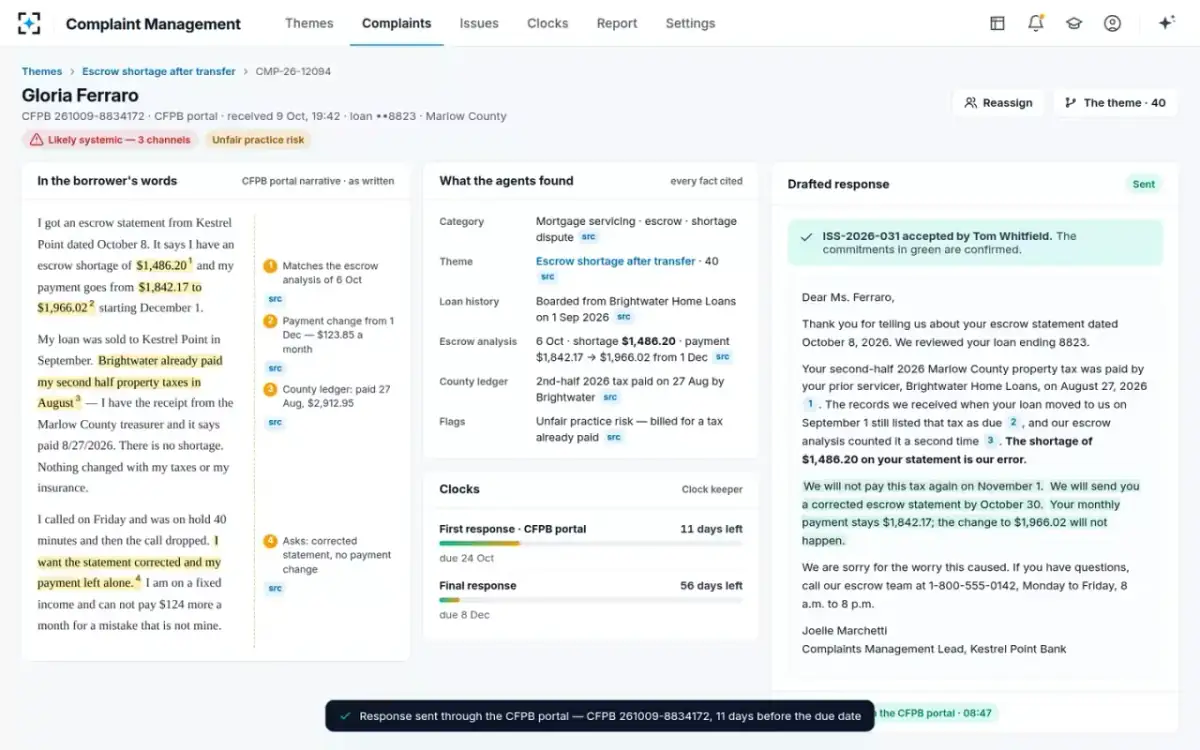
Task: Click the ISS-2026-031 accepted checkmark icon
Action: tap(806, 237)
